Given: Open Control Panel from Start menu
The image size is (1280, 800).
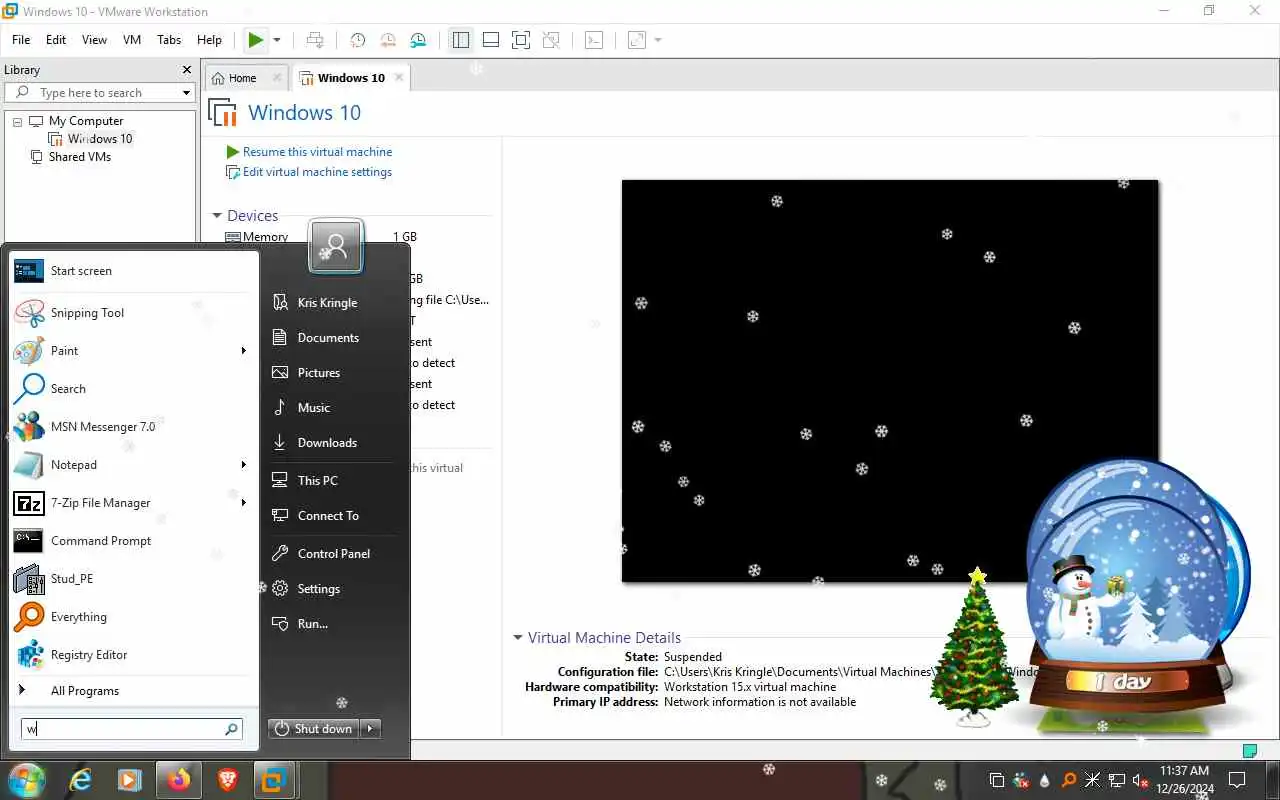Looking at the screenshot, I should coord(334,554).
